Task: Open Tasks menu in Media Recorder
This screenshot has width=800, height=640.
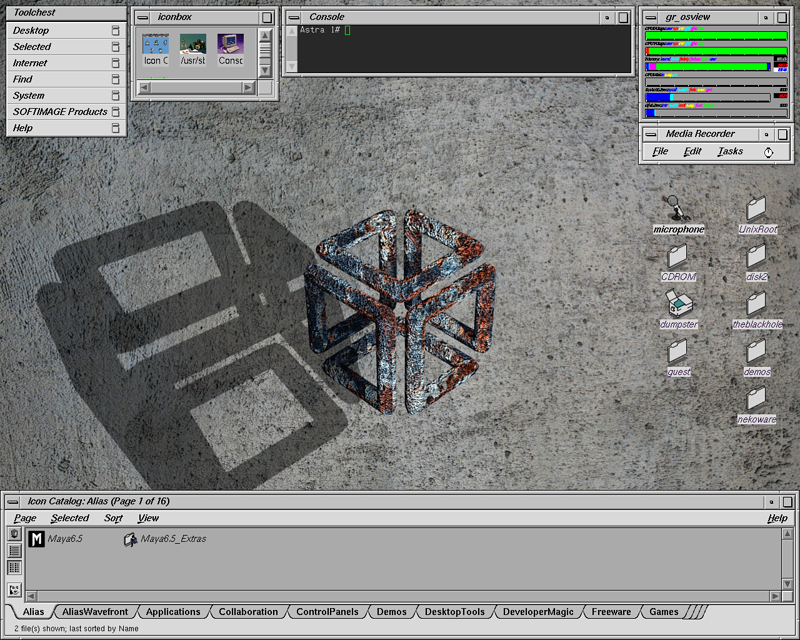Action: tap(730, 152)
